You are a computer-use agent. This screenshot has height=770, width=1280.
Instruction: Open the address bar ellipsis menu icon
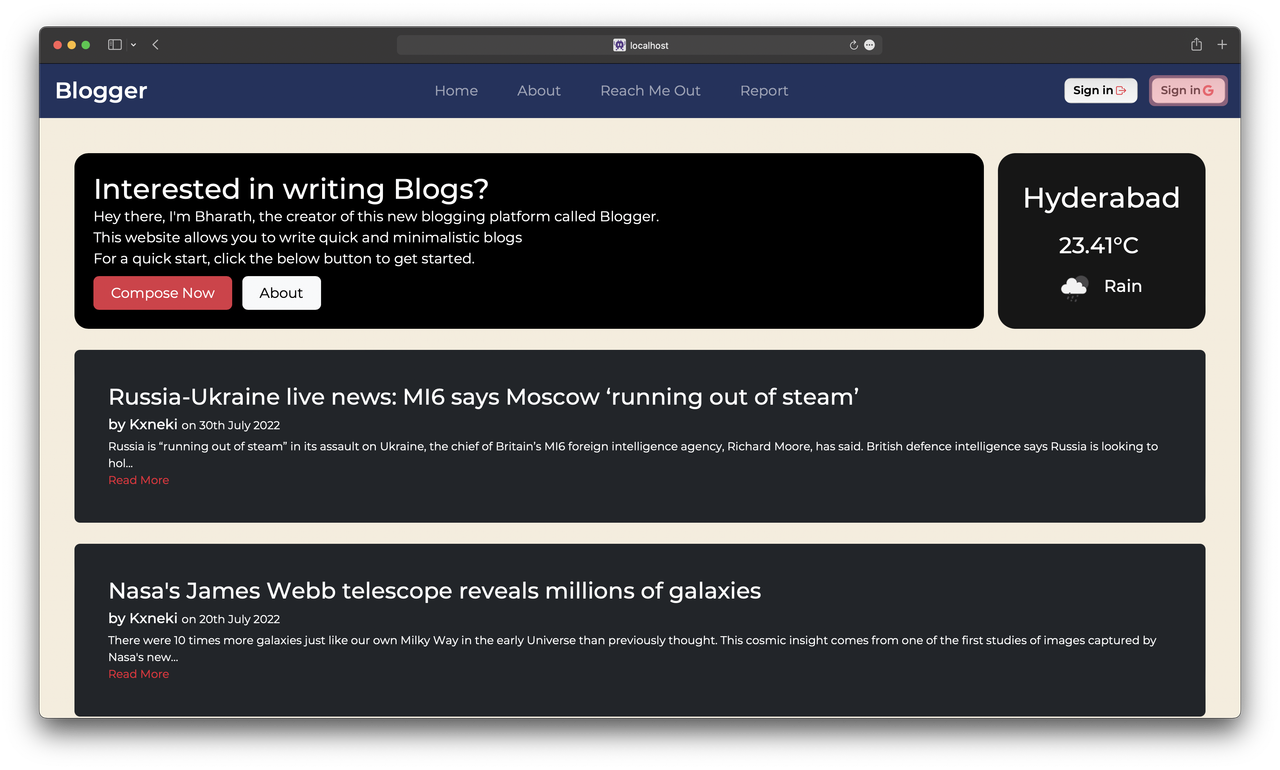869,45
